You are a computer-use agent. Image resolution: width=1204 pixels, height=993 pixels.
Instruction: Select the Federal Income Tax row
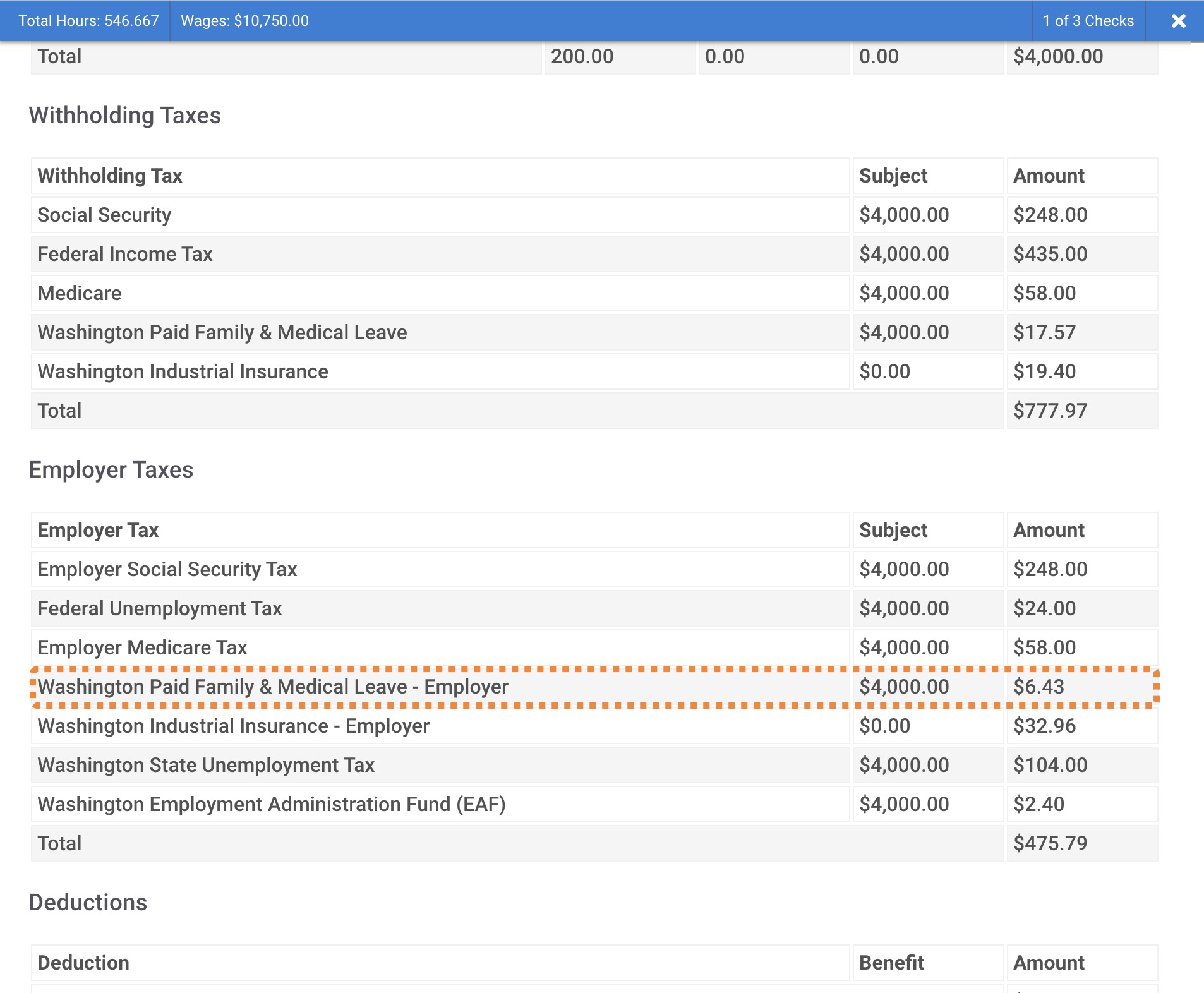[x=125, y=254]
